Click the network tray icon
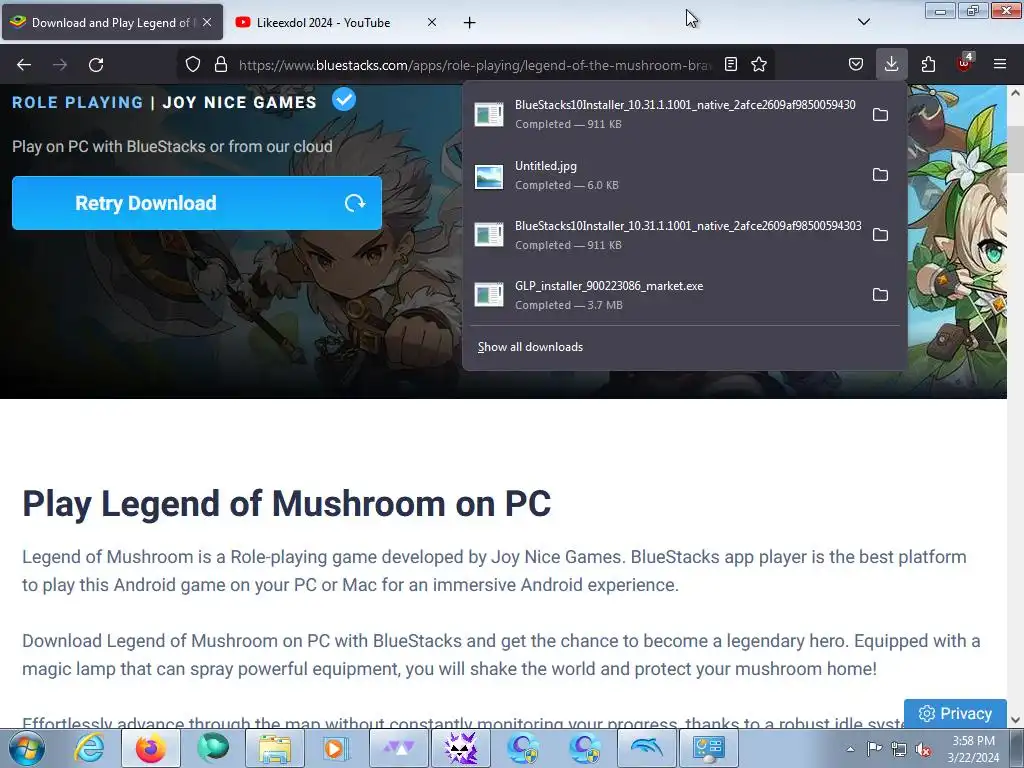1024x768 pixels. (x=899, y=750)
